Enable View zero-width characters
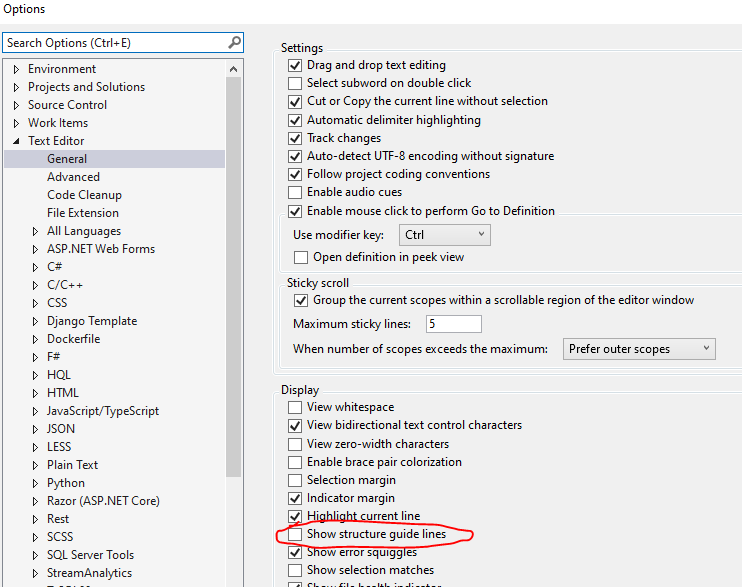The image size is (742, 587). 295,444
